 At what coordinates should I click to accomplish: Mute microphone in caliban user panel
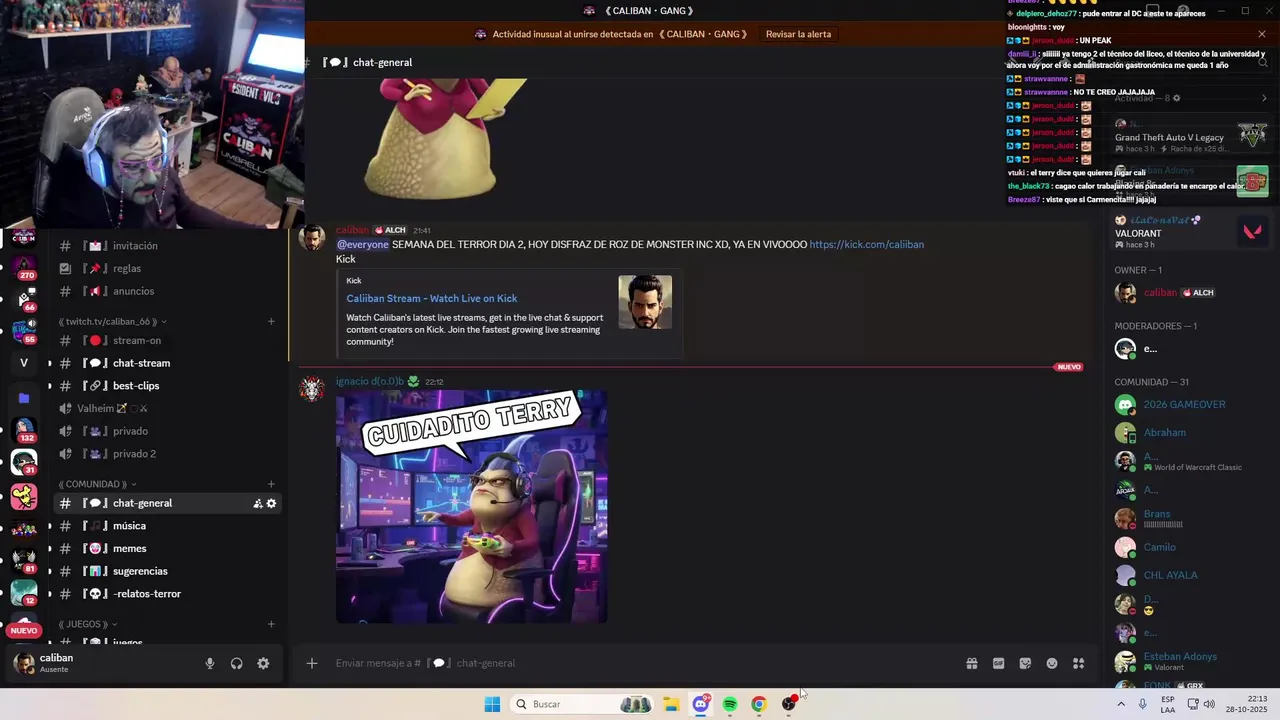tap(210, 663)
